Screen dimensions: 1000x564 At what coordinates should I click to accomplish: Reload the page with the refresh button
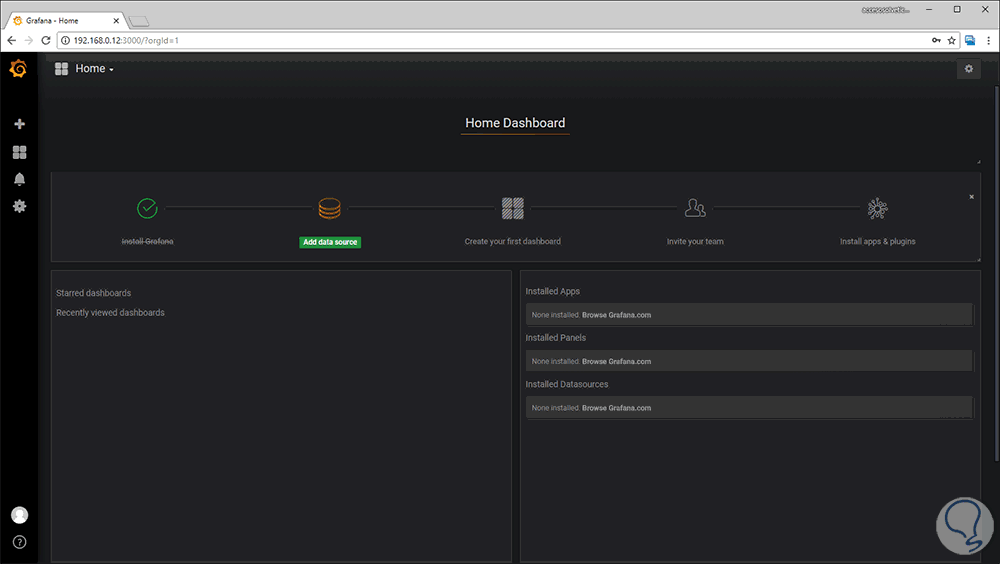(x=46, y=40)
